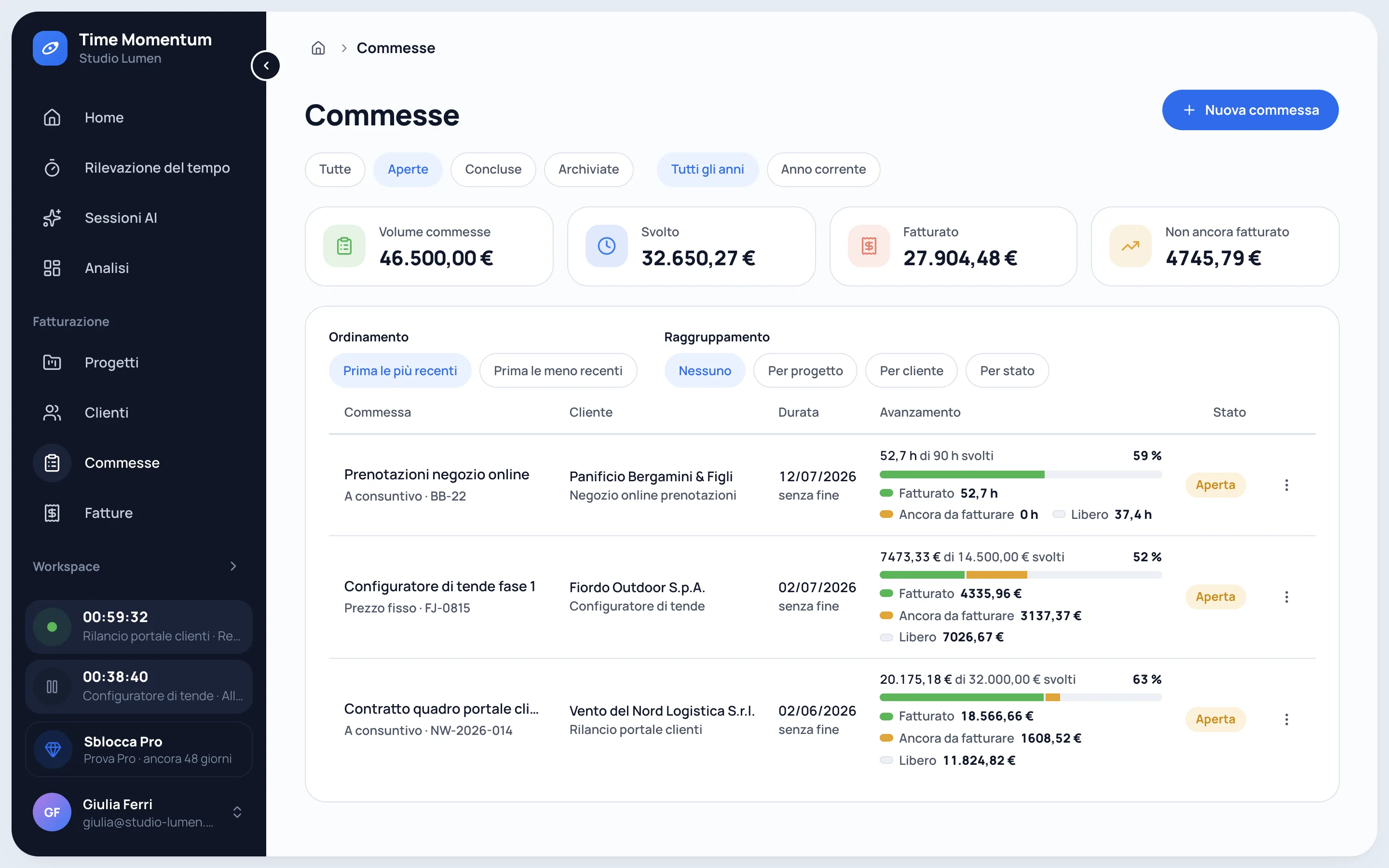Expand the Workspace section
Image resolution: width=1389 pixels, height=868 pixels.
tap(233, 567)
